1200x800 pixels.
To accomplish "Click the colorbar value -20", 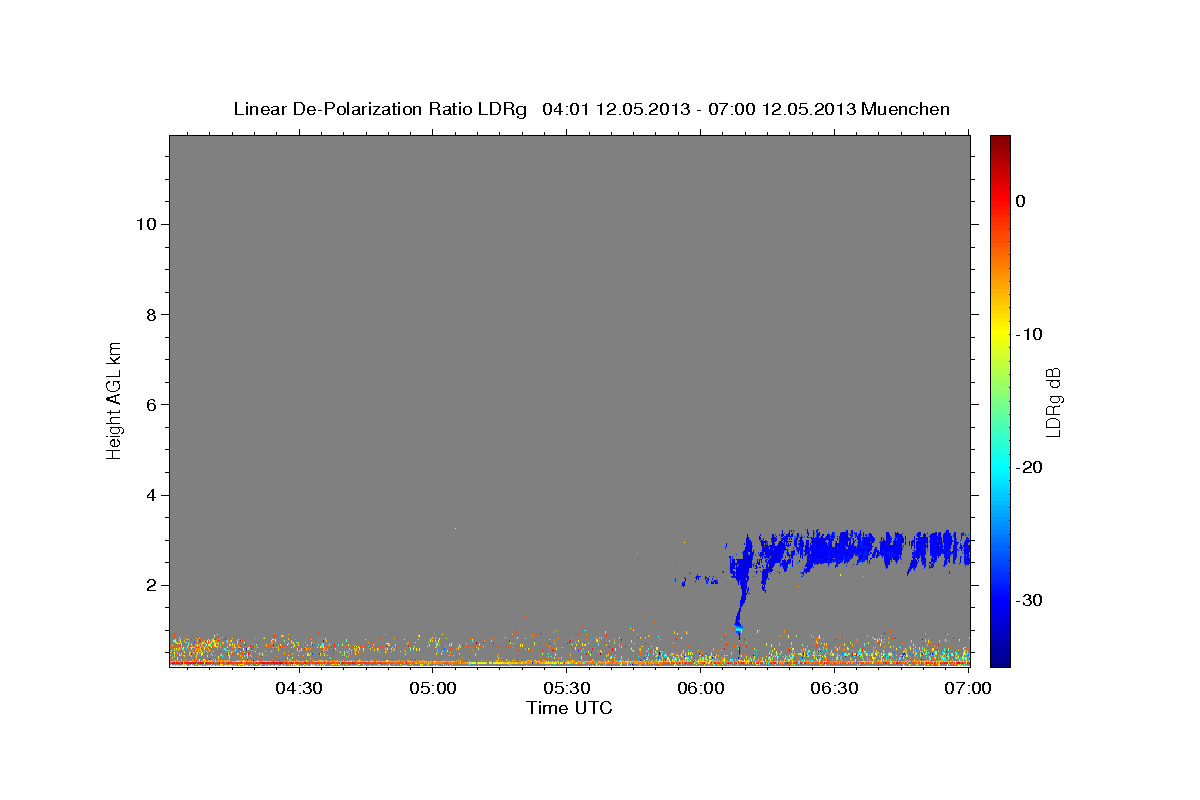I will point(1030,467).
